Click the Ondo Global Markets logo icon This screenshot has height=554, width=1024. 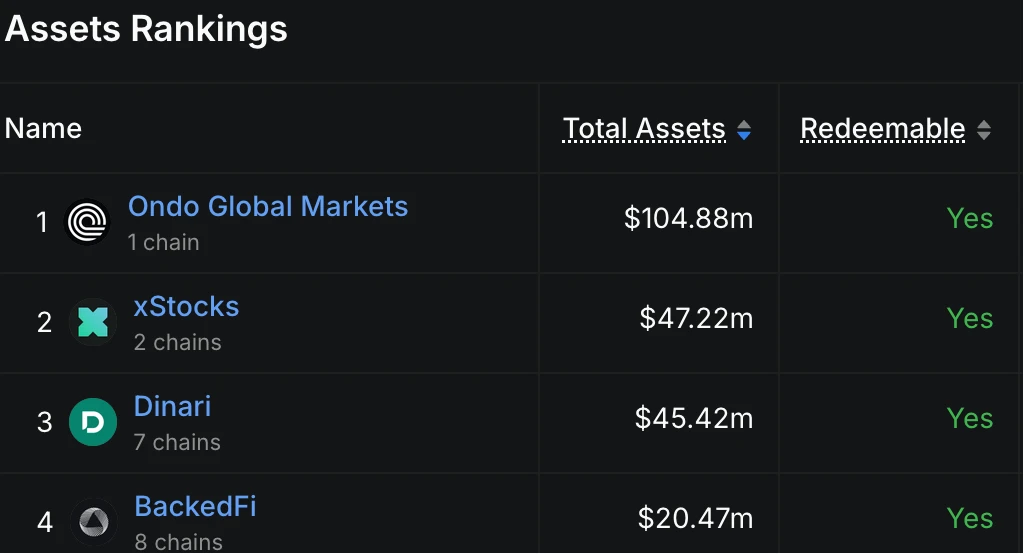(x=87, y=222)
